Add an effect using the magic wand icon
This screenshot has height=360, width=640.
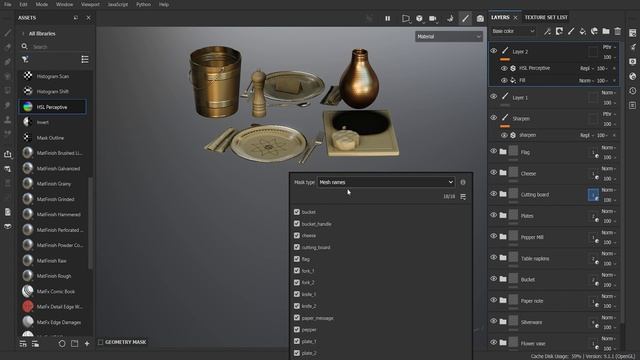coord(547,31)
